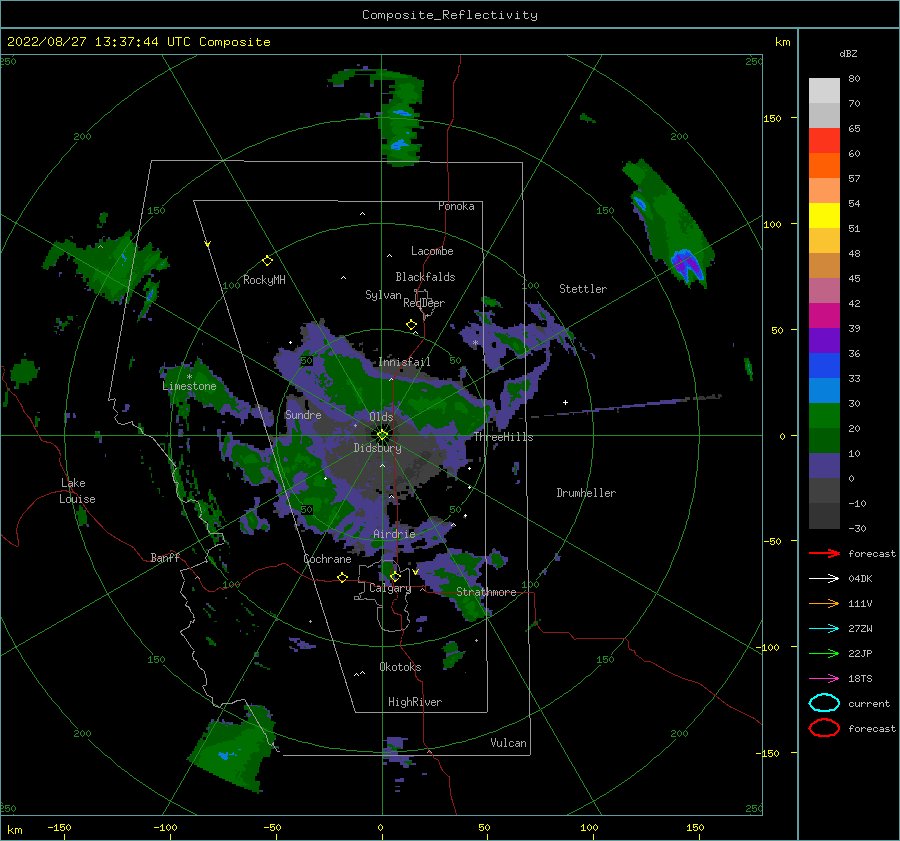The image size is (900, 841).
Task: Click the Sylvan label
Action: (x=383, y=295)
